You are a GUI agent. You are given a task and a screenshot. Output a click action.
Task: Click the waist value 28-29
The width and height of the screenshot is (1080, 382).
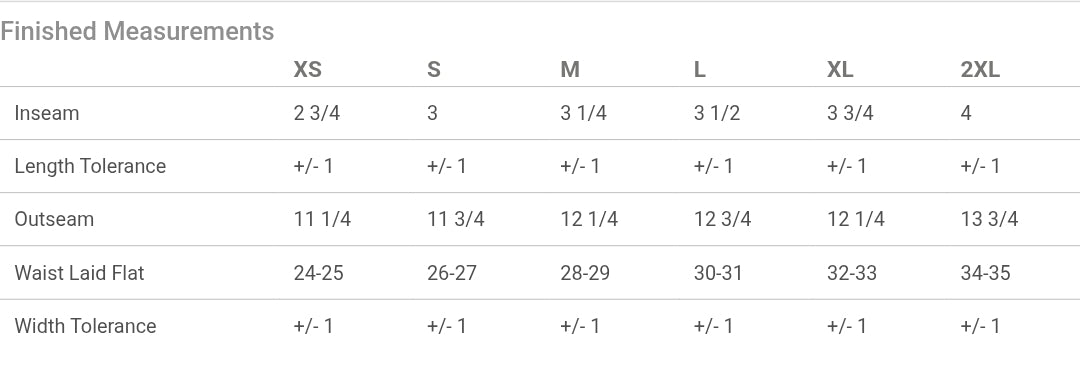(x=585, y=273)
